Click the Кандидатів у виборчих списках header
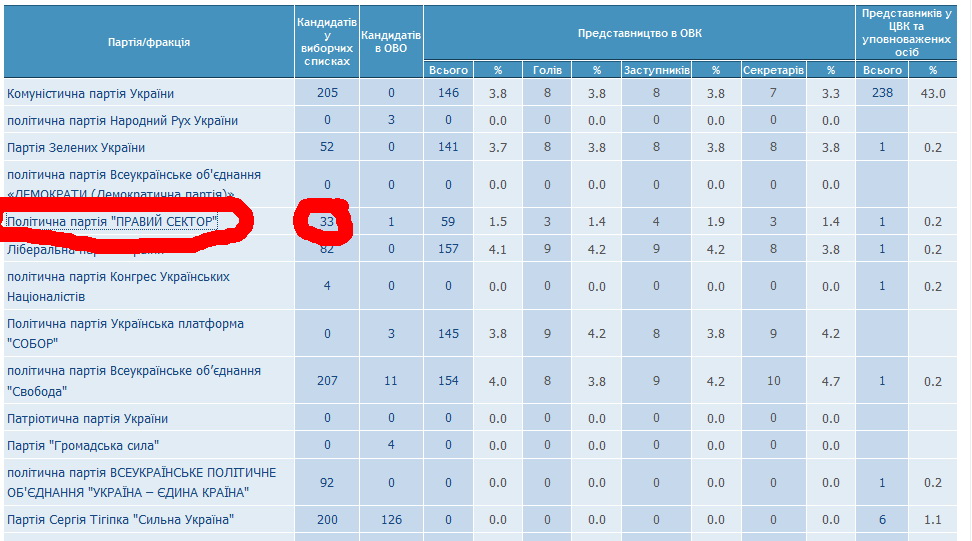Screen dimensions: 972x541 tap(327, 42)
